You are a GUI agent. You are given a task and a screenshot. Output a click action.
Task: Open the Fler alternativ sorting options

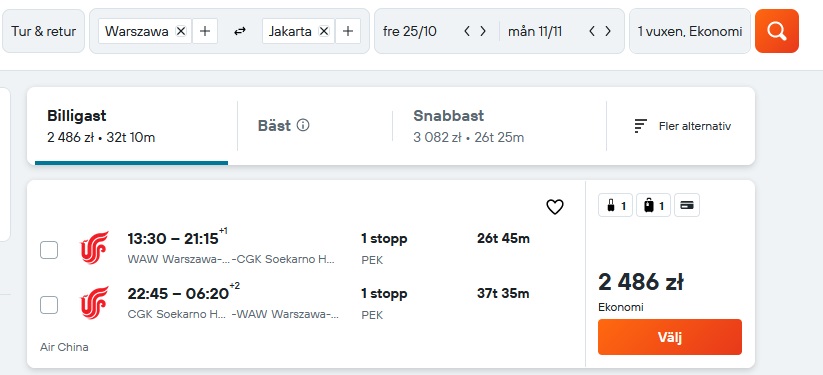pyautogui.click(x=682, y=126)
